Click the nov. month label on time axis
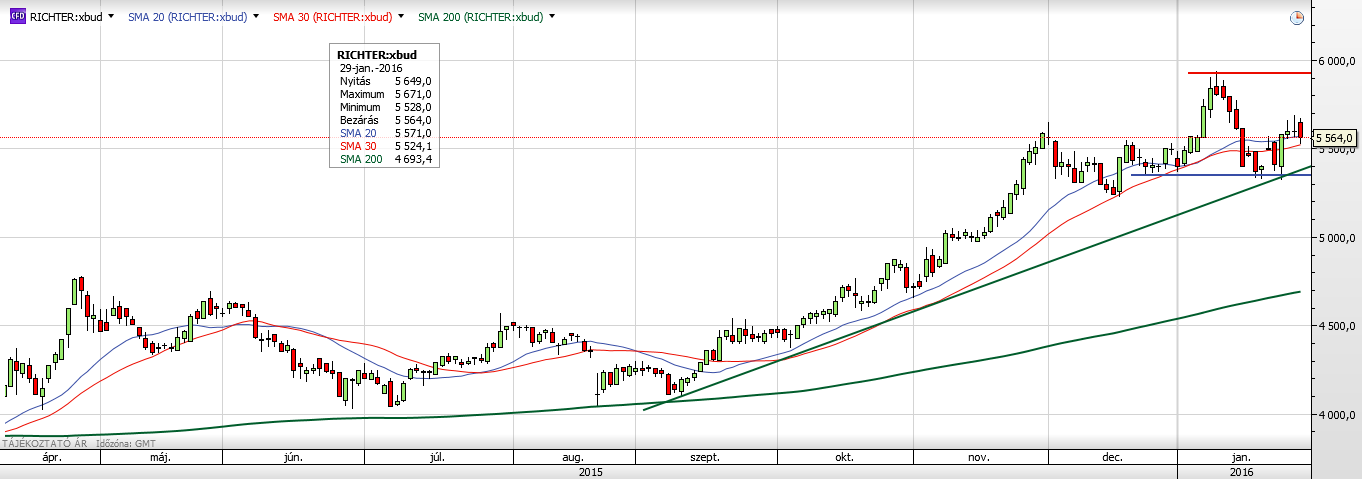Screen dimensions: 1362x479 pyautogui.click(x=979, y=457)
